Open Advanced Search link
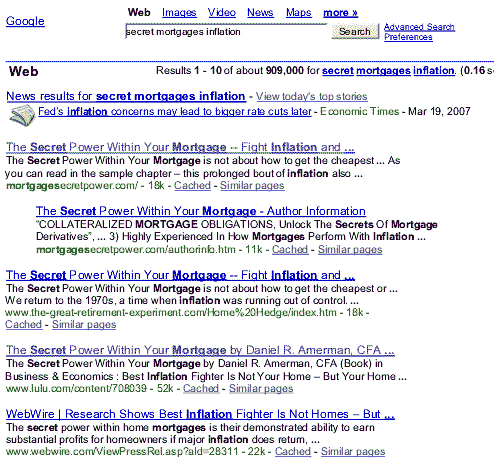This screenshot has width=494, height=467. tap(419, 27)
